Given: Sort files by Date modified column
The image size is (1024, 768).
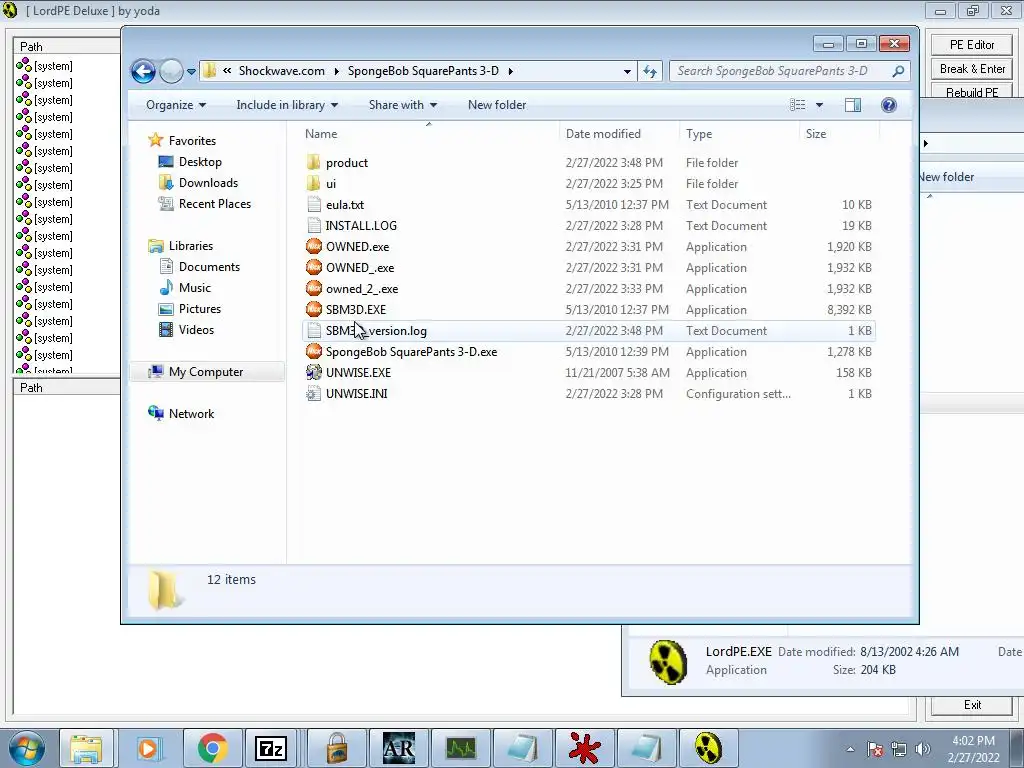Looking at the screenshot, I should coord(619,134).
